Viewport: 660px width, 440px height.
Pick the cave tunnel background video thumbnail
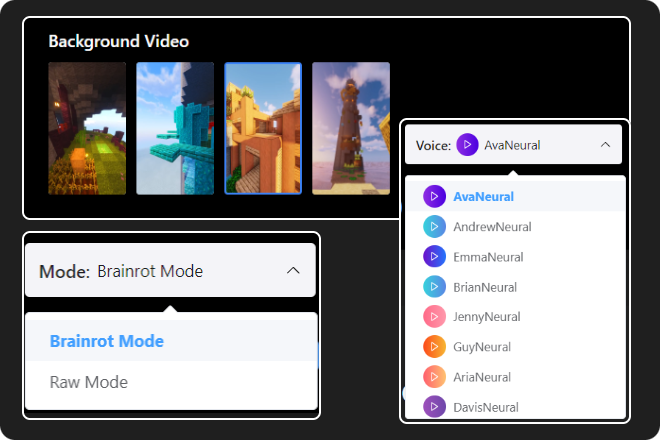coord(87,128)
